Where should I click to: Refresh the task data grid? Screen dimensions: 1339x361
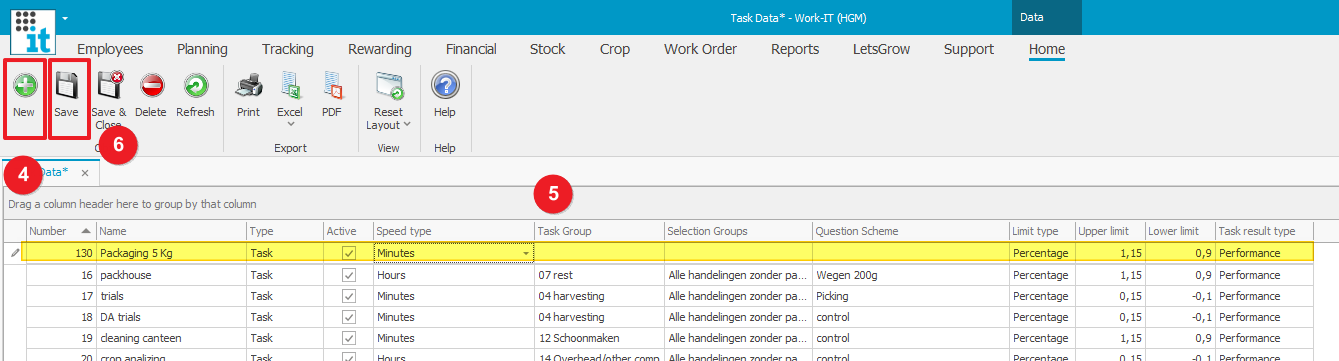[195, 86]
